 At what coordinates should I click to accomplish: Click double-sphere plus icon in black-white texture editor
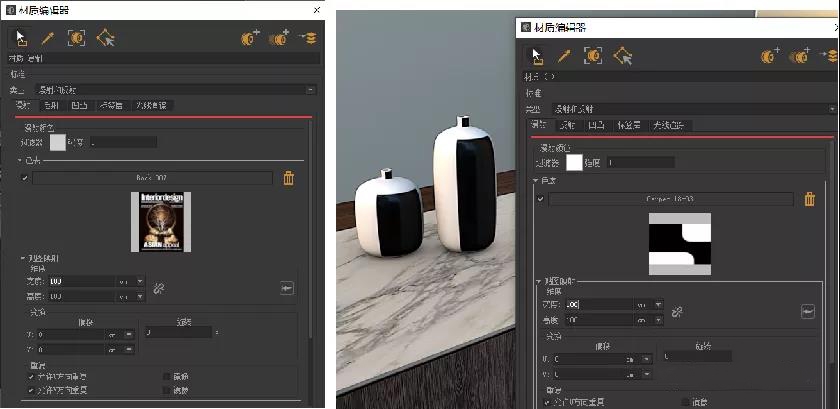coord(800,56)
